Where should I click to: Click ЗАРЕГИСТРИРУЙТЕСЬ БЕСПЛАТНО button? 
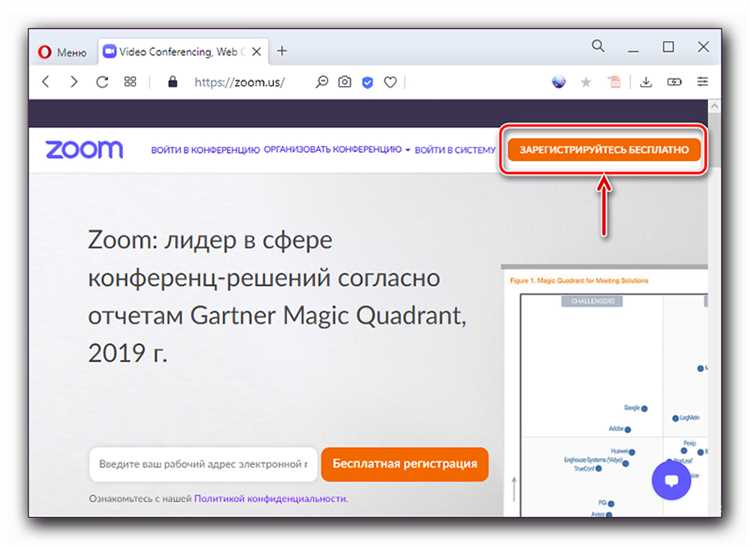pos(604,150)
